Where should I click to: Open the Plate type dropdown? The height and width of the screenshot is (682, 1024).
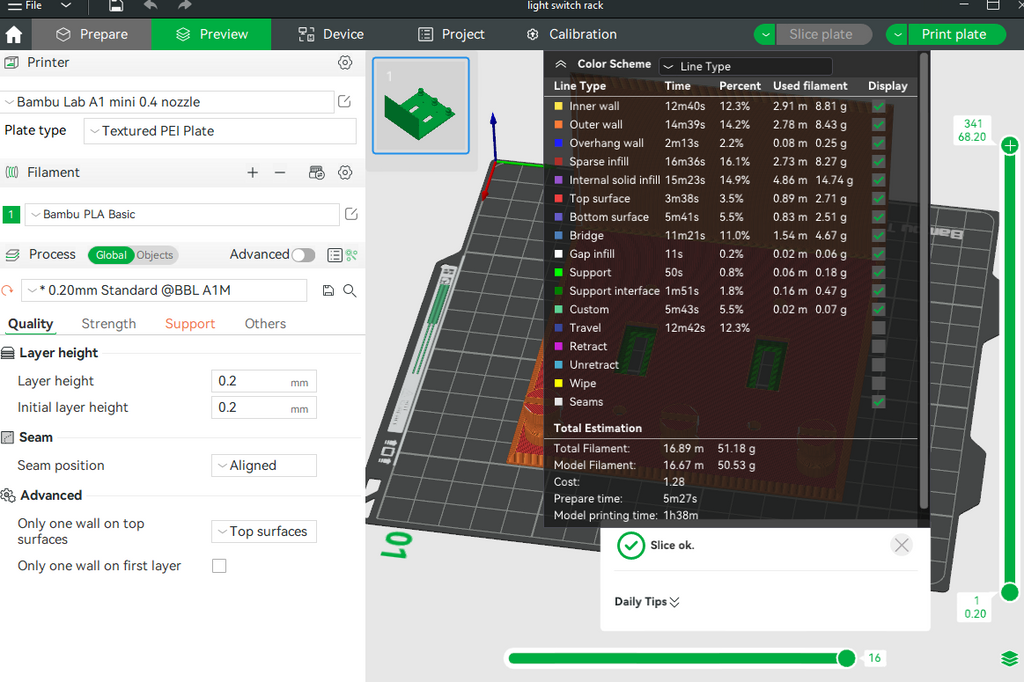pos(220,131)
